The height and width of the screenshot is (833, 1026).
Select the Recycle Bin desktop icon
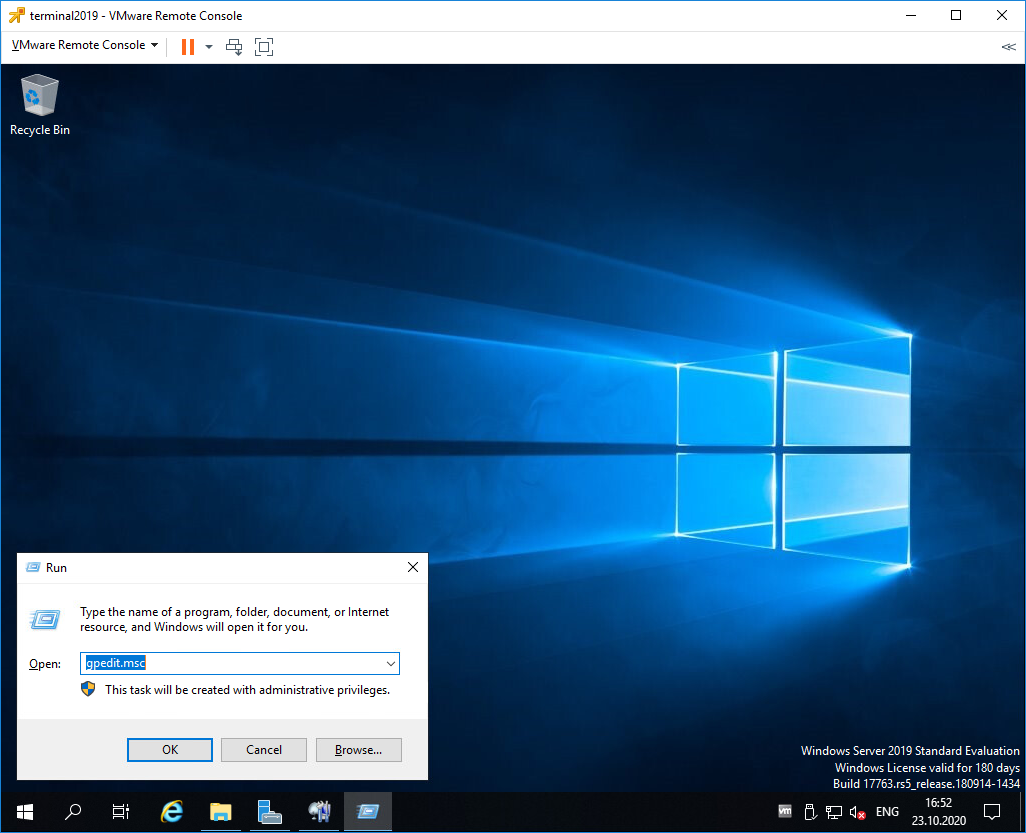click(x=40, y=105)
